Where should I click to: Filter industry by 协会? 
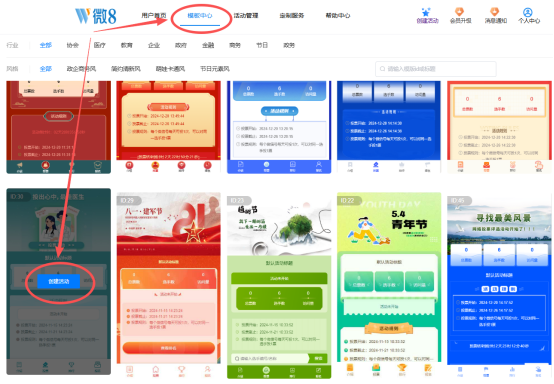pos(72,45)
